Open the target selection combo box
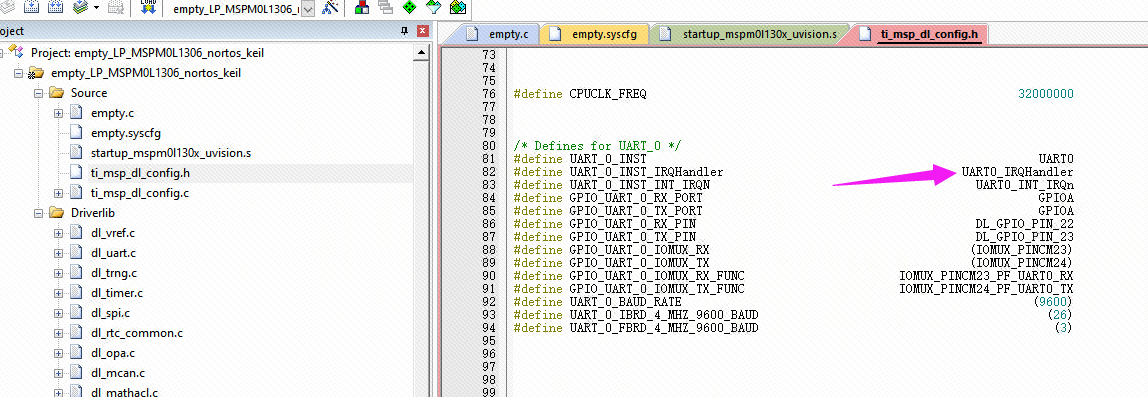Viewport: 1148px width, 397px height. point(308,9)
